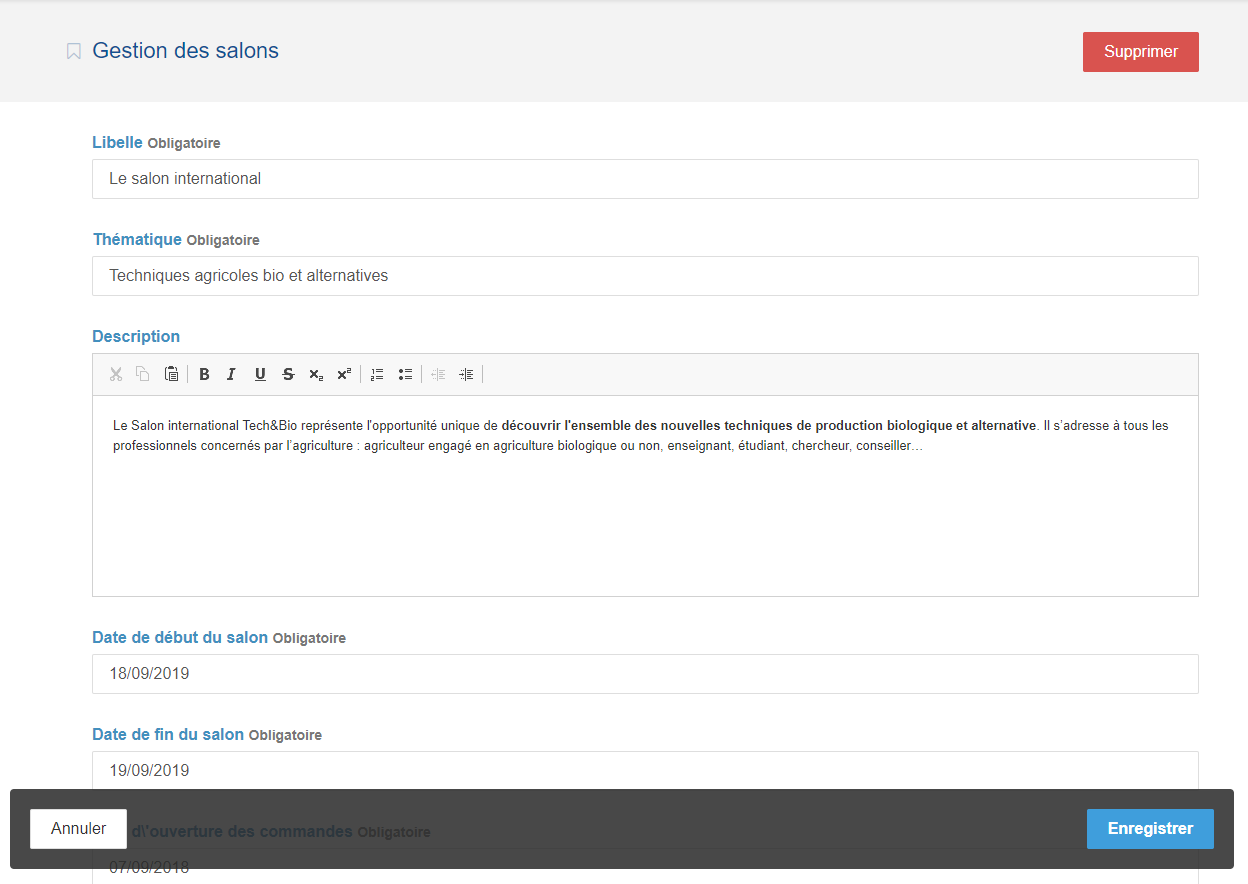Image resolution: width=1248 pixels, height=884 pixels.
Task: Click the Annuler button
Action: [x=78, y=829]
